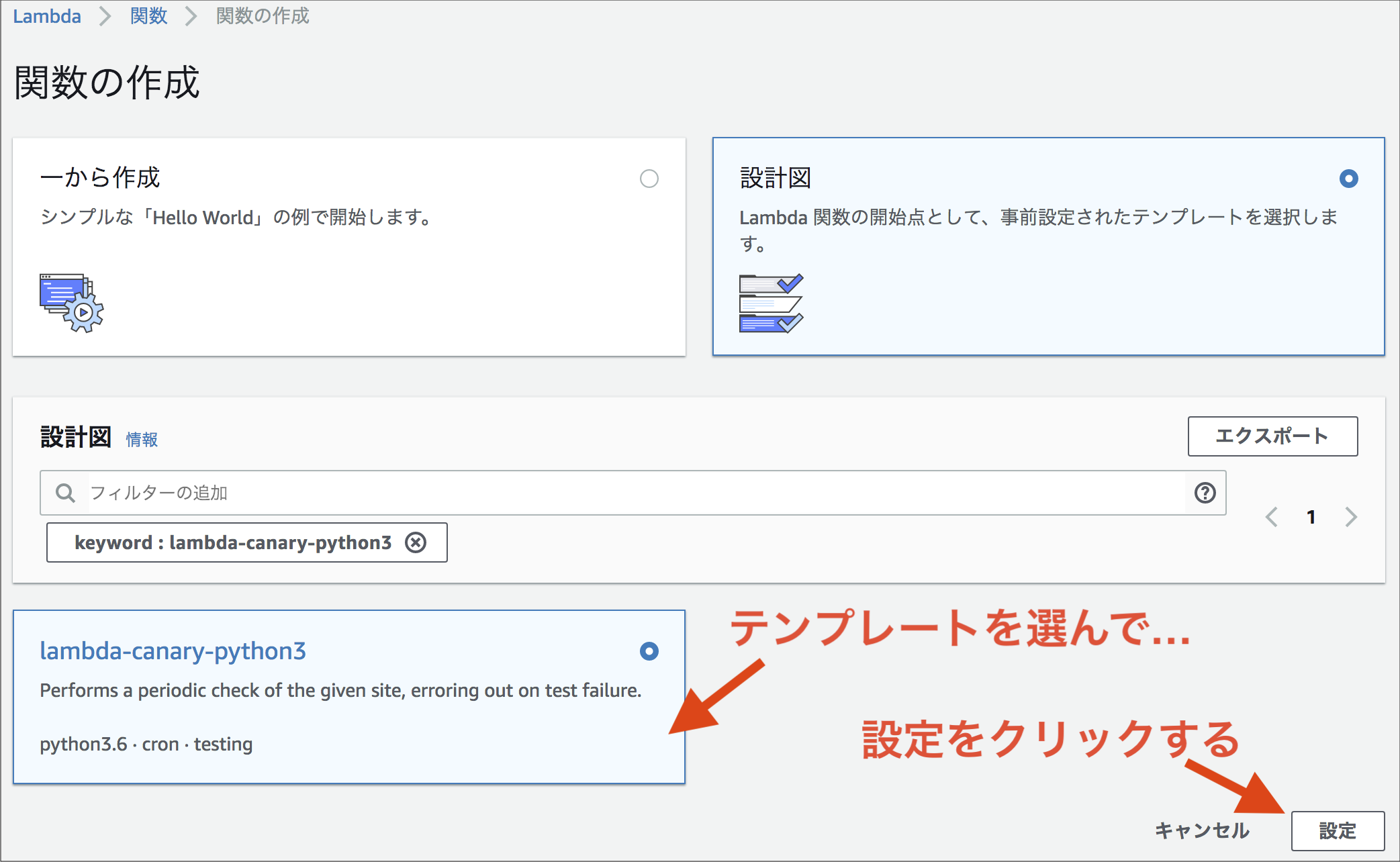Open the lambda-canary-python3 title link
Viewport: 1400px width, 862px height.
coord(173,651)
